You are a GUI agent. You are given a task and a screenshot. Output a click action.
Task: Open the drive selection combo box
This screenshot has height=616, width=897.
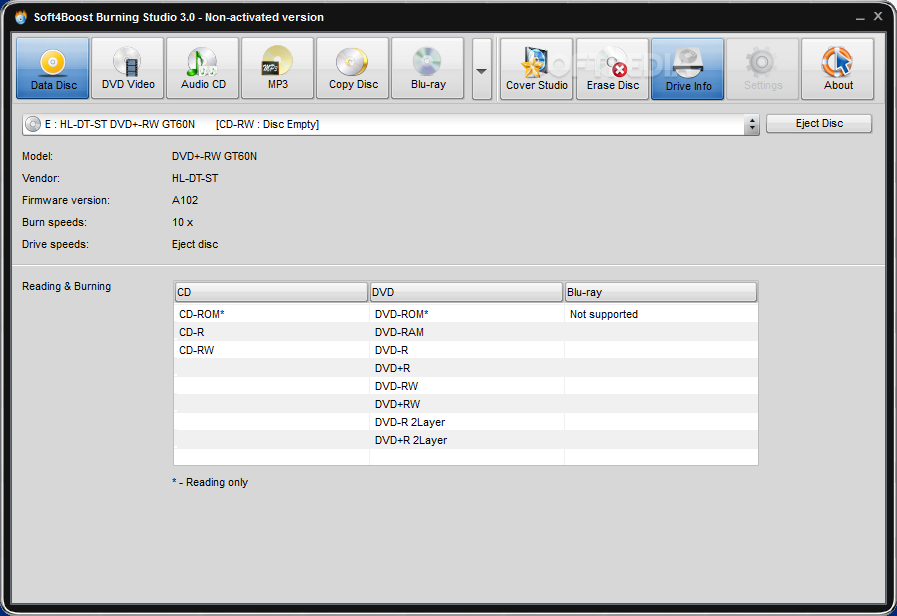[x=391, y=124]
